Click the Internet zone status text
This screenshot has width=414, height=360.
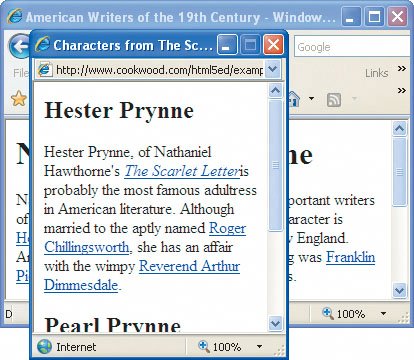(76, 347)
